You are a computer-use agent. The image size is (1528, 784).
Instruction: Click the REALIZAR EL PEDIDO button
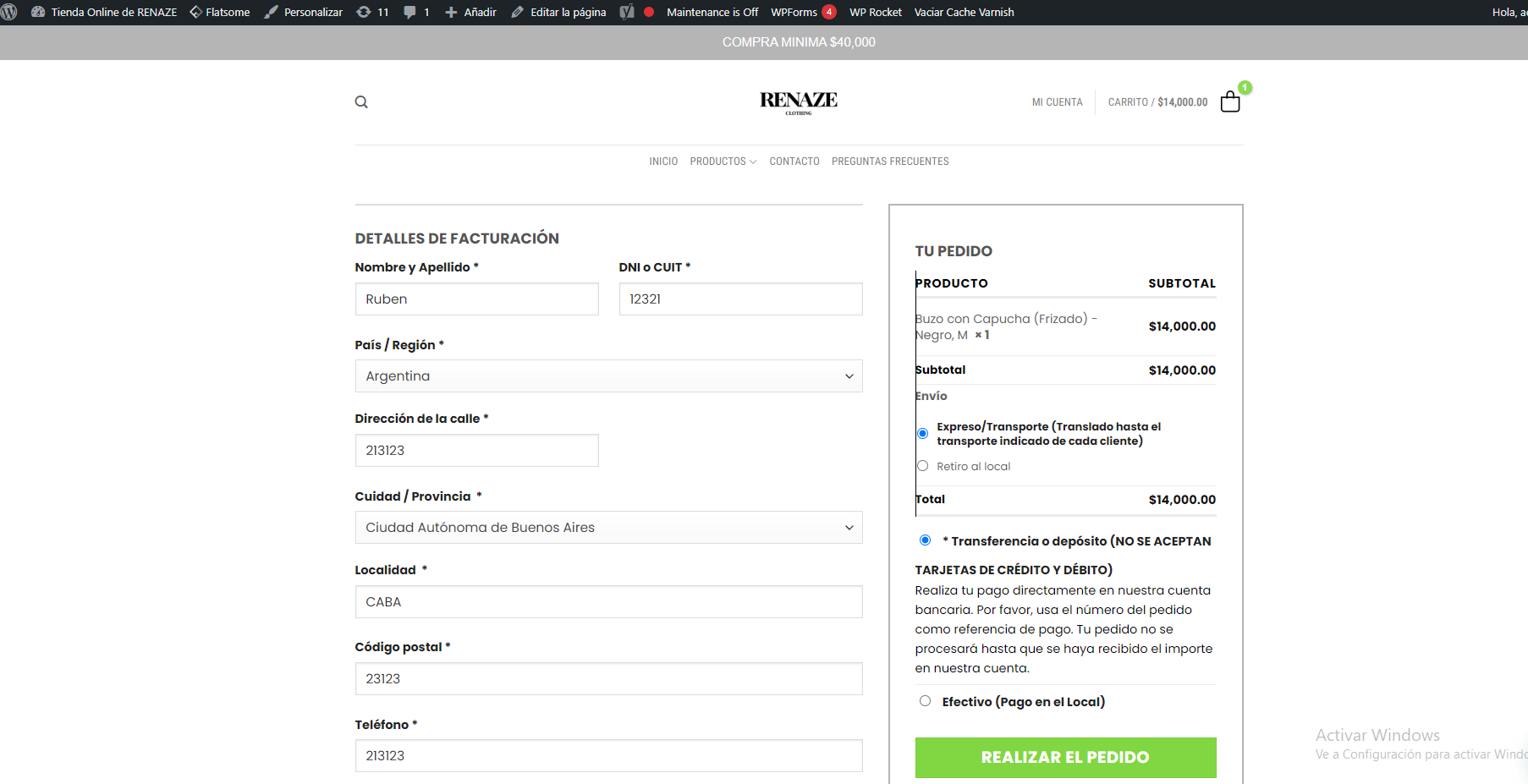pyautogui.click(x=1065, y=758)
